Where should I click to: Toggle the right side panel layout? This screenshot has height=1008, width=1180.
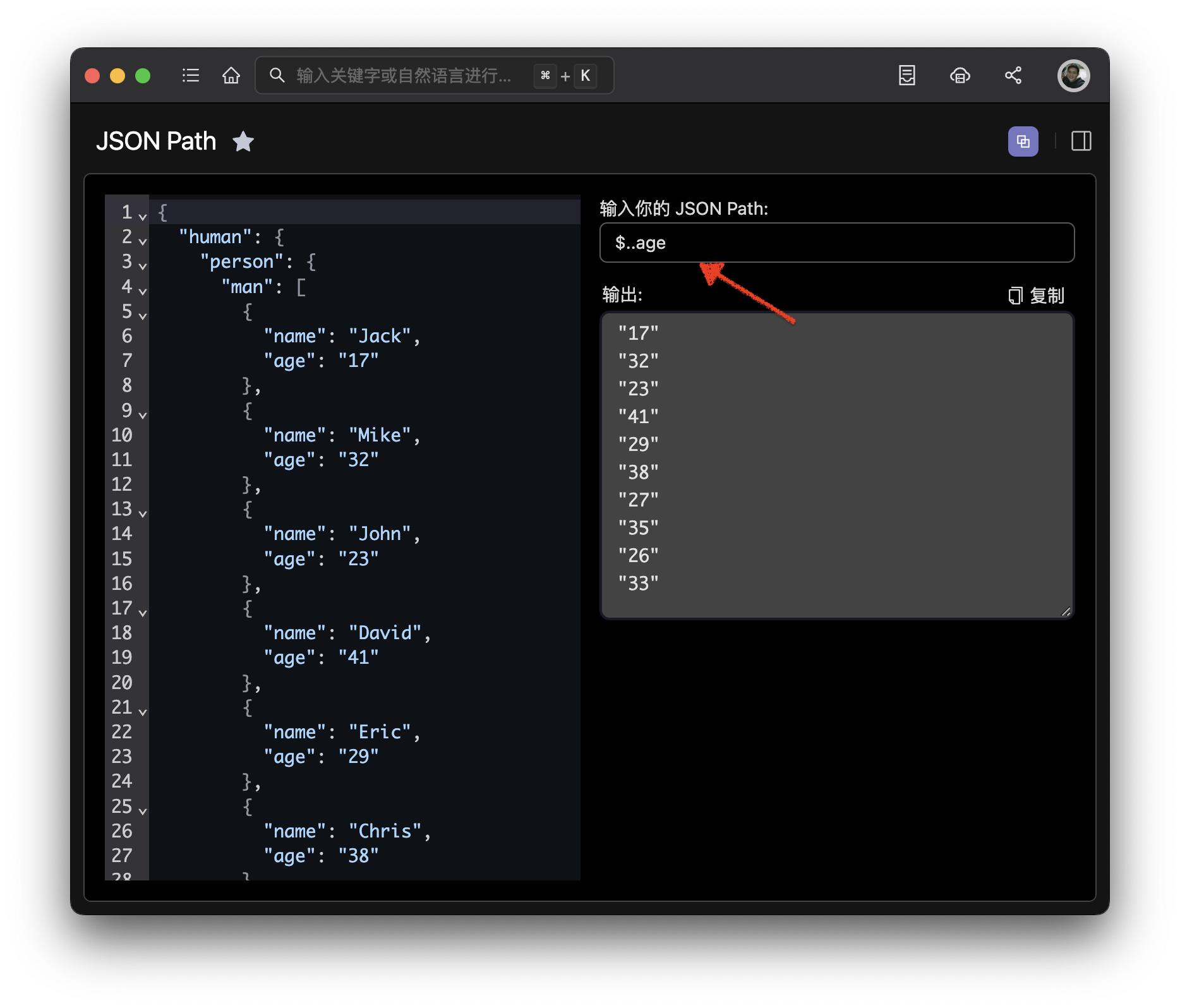[1081, 141]
